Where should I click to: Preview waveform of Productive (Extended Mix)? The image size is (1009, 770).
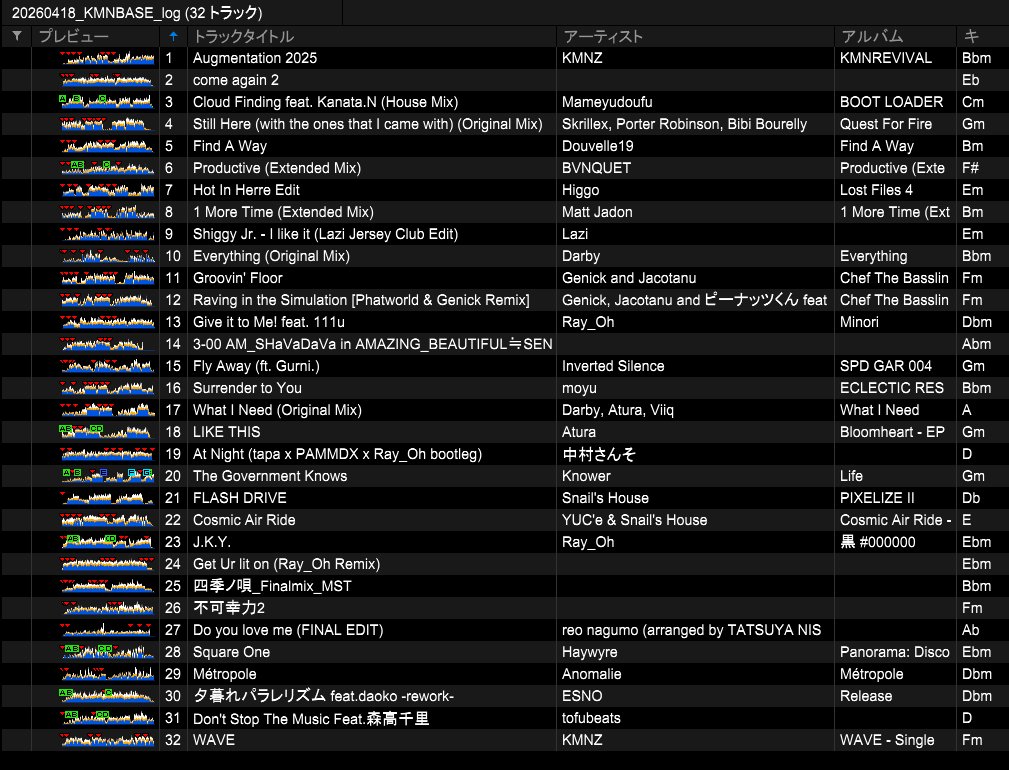[x=107, y=168]
